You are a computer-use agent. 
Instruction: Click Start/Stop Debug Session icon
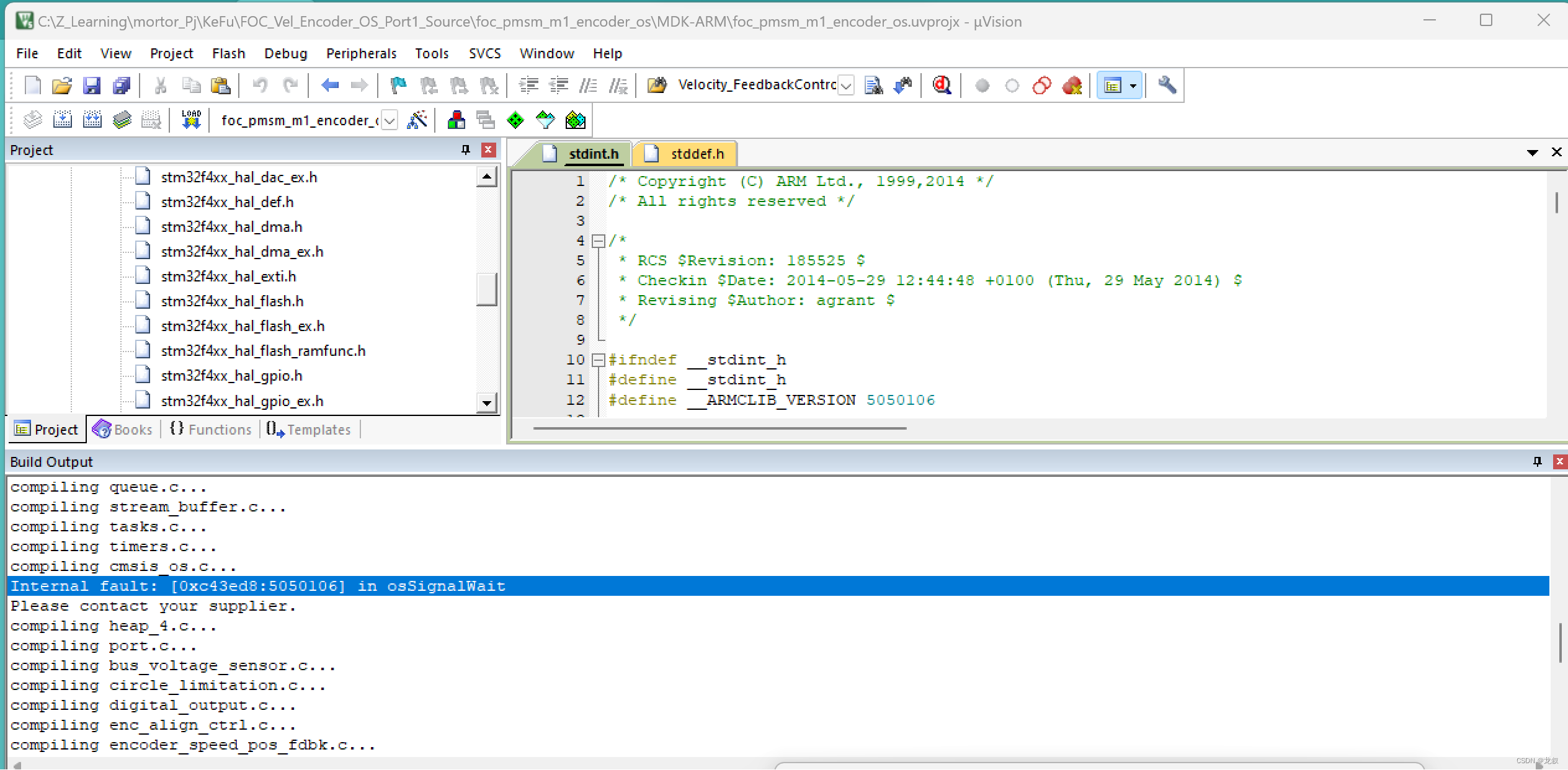tap(942, 86)
